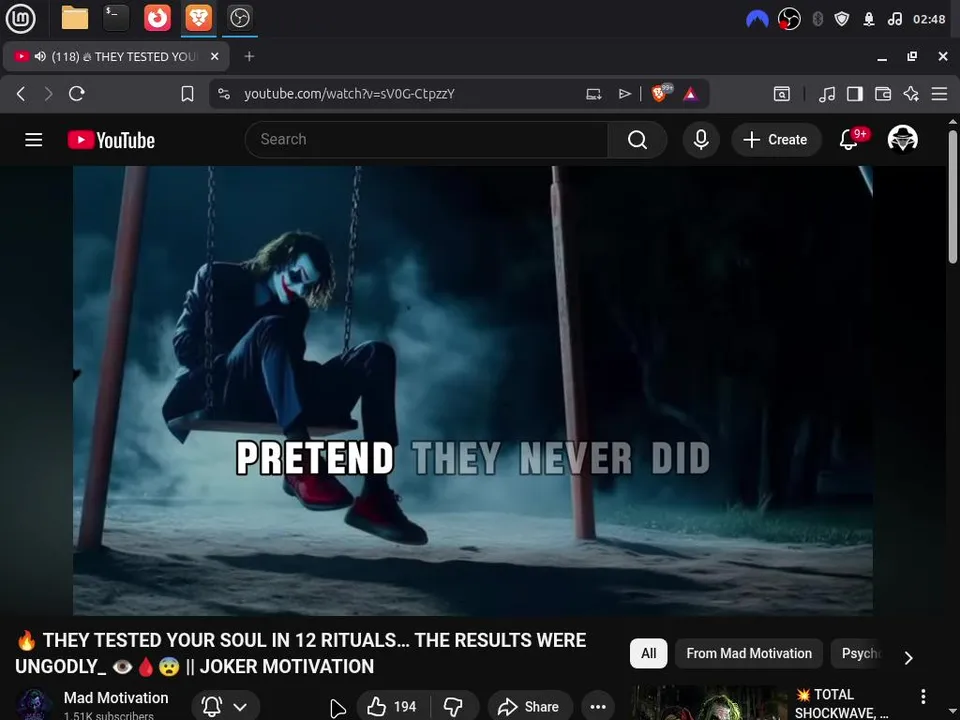Share this video
Screen dimensions: 960x720
(x=530, y=707)
